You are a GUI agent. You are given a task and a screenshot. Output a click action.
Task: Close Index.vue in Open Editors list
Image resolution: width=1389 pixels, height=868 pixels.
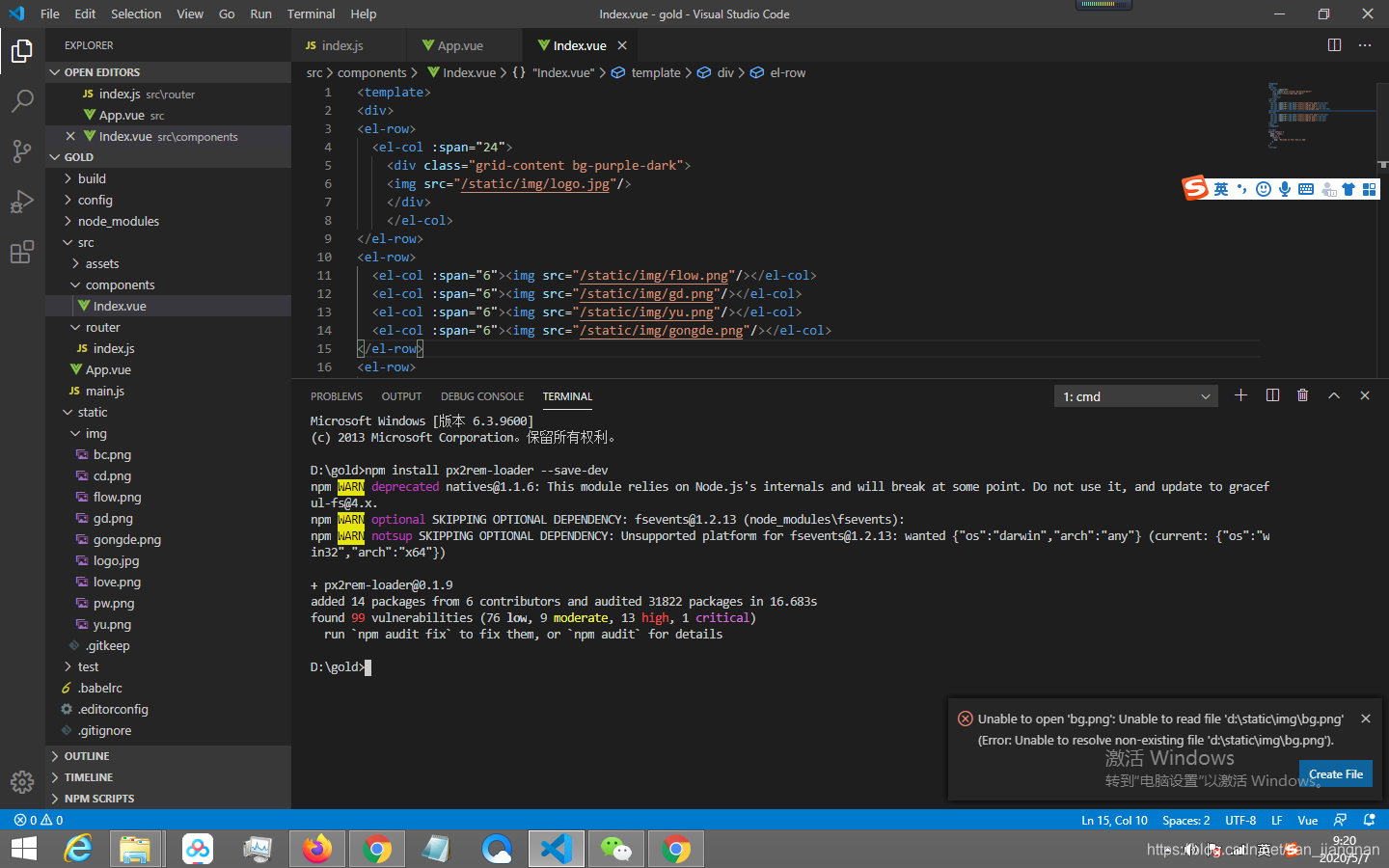click(70, 136)
